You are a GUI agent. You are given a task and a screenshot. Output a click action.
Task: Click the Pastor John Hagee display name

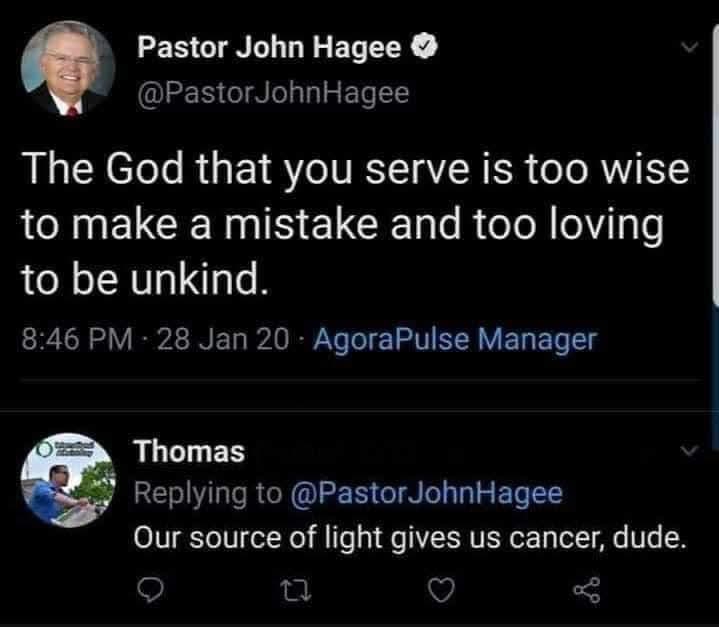click(x=268, y=47)
